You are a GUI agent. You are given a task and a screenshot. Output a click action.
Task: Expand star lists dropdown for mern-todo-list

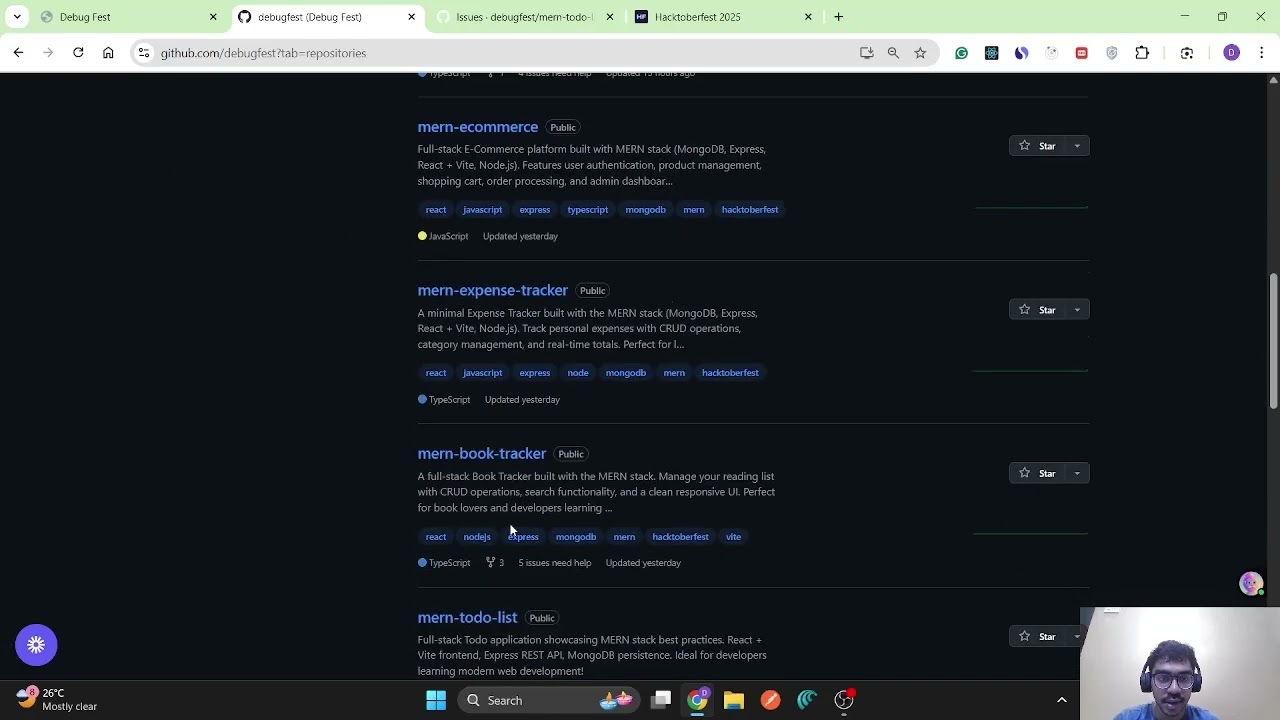pyautogui.click(x=1077, y=636)
